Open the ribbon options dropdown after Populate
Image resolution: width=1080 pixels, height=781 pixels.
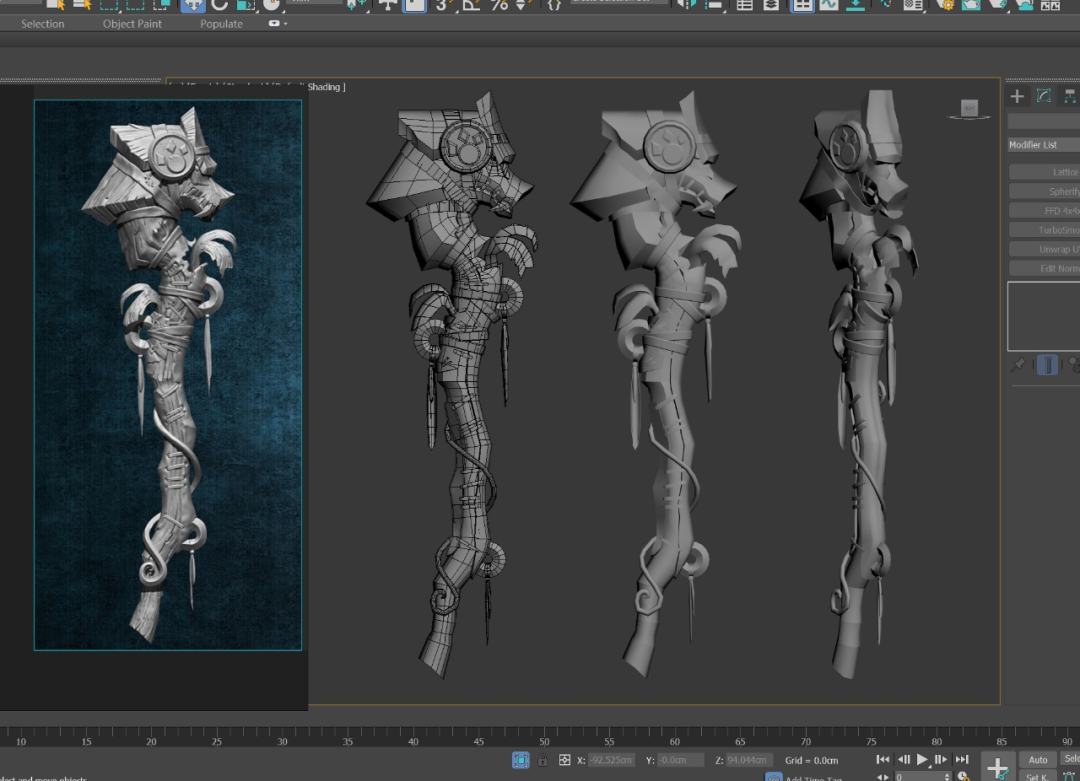pyautogui.click(x=278, y=24)
